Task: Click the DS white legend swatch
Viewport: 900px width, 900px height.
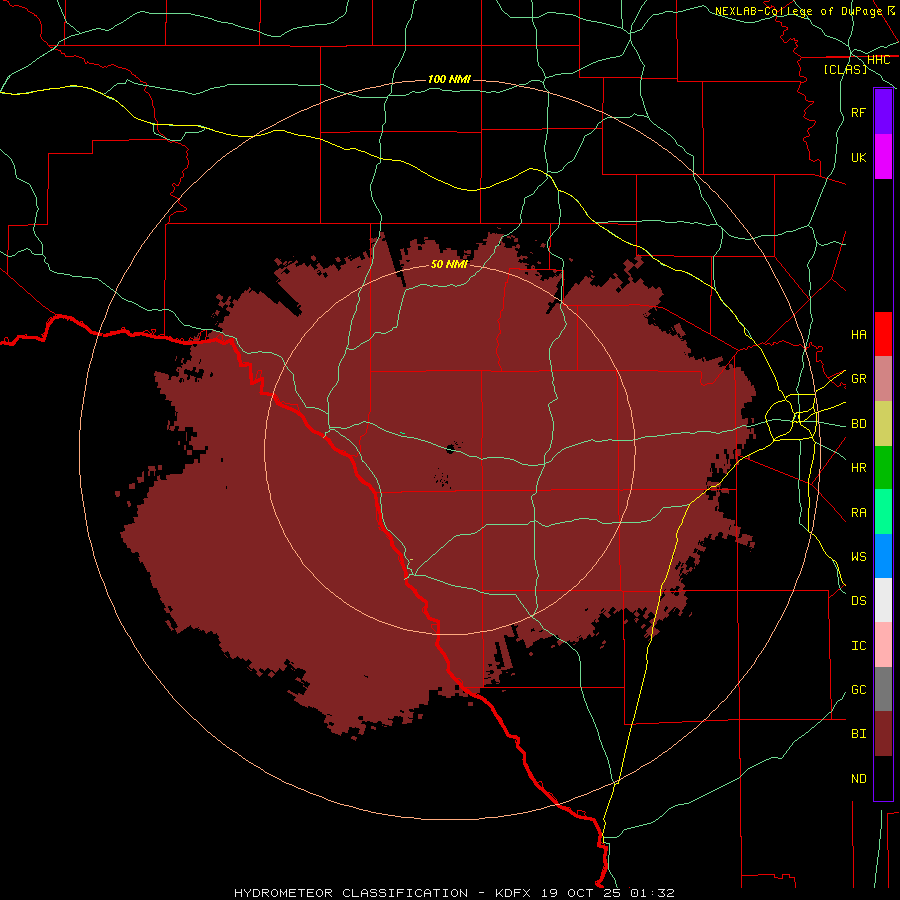Action: 883,600
